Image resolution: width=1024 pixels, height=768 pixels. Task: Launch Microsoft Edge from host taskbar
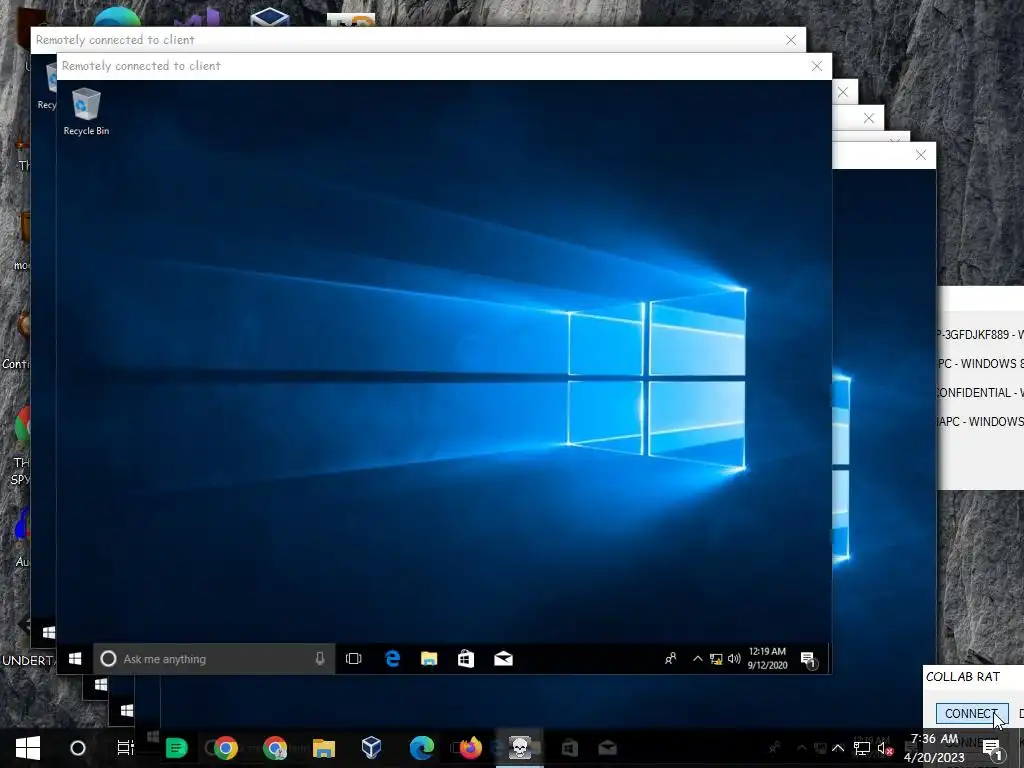422,748
